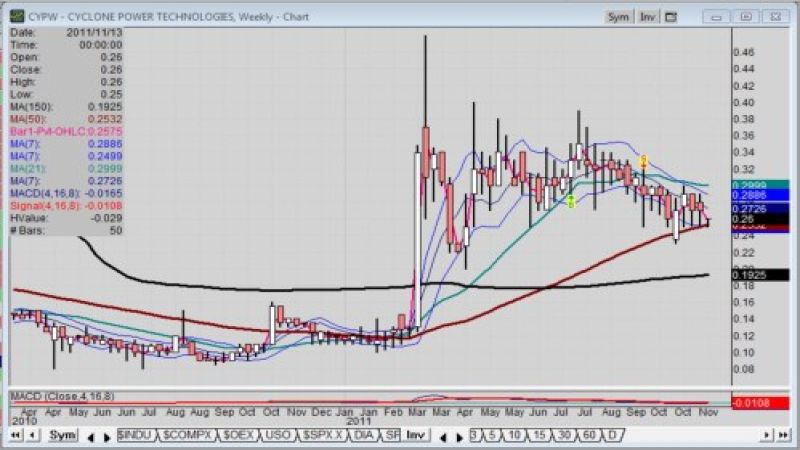Open the $OEX symbol tab

click(x=238, y=435)
